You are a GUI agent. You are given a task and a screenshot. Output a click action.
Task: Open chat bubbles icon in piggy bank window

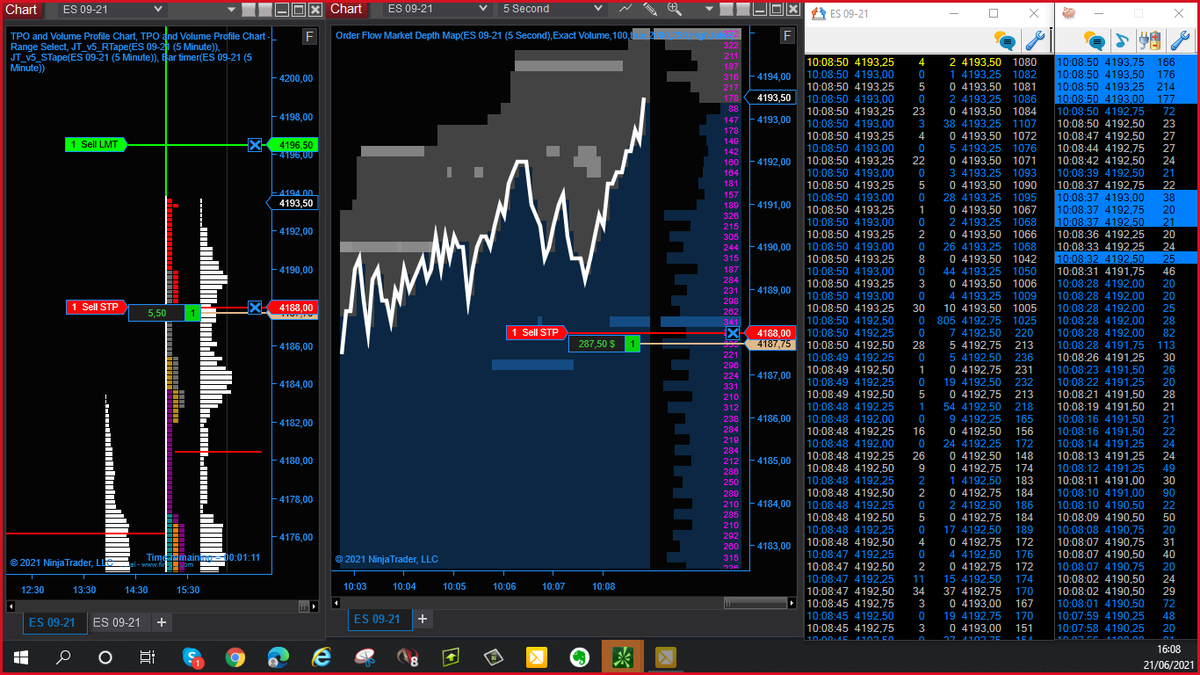(1095, 41)
